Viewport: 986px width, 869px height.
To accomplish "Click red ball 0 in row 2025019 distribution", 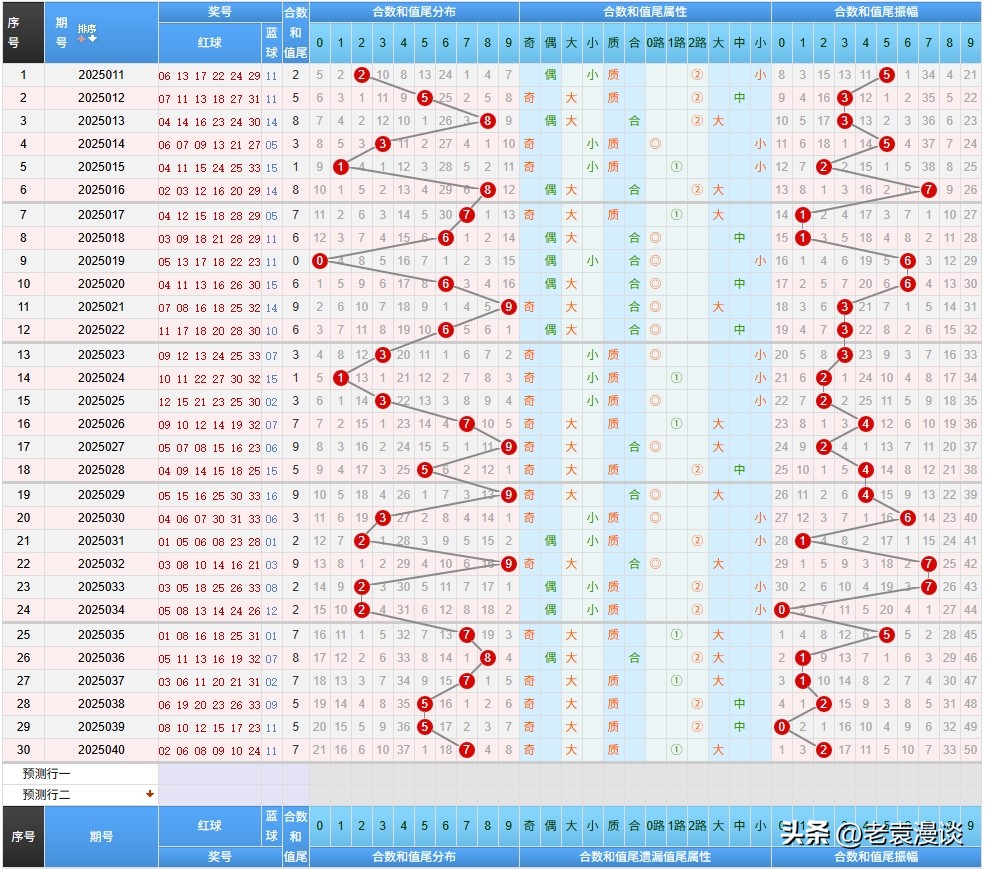I will (319, 261).
